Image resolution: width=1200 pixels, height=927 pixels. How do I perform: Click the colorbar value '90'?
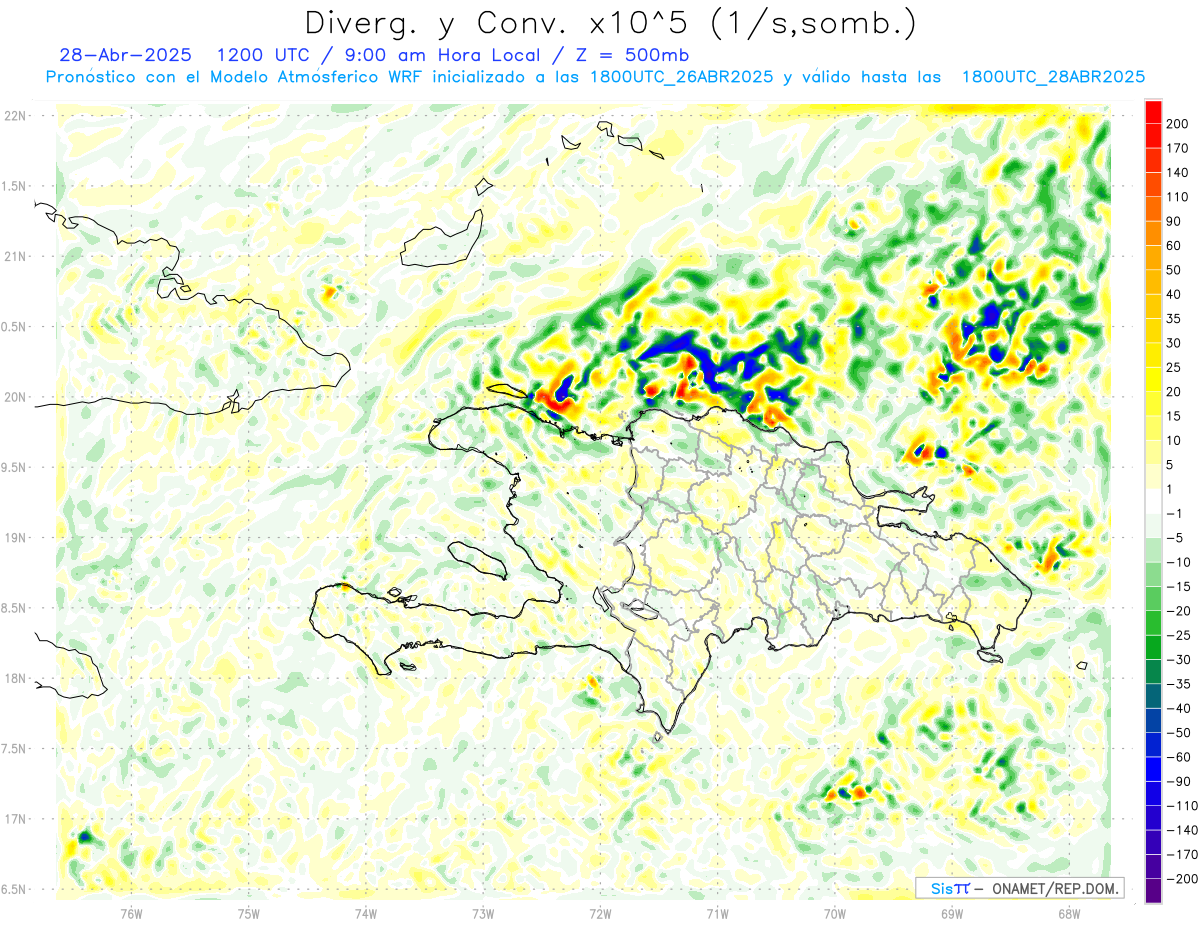click(x=1175, y=221)
